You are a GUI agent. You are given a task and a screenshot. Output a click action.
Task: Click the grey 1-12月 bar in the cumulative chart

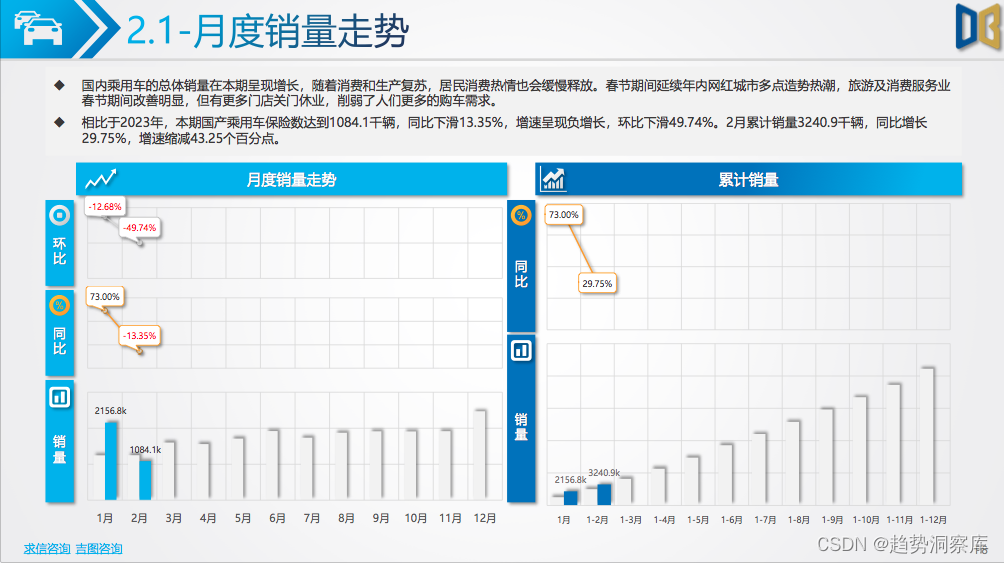927,436
